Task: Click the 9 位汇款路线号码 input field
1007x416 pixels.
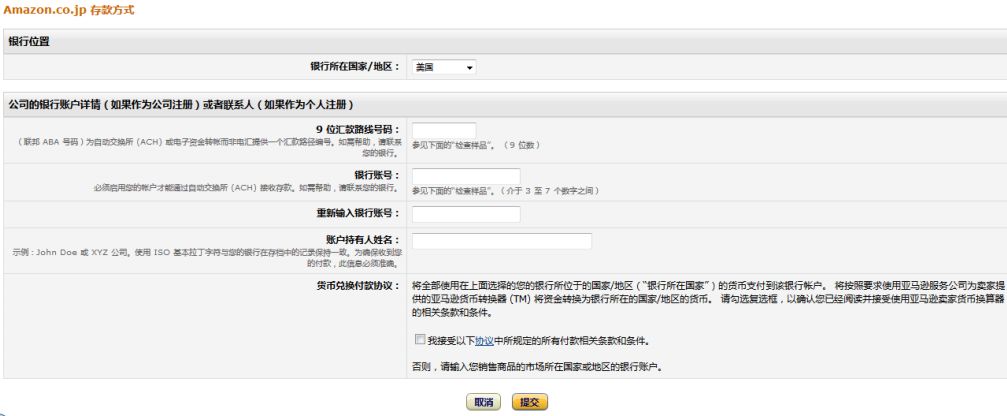Action: coord(443,131)
